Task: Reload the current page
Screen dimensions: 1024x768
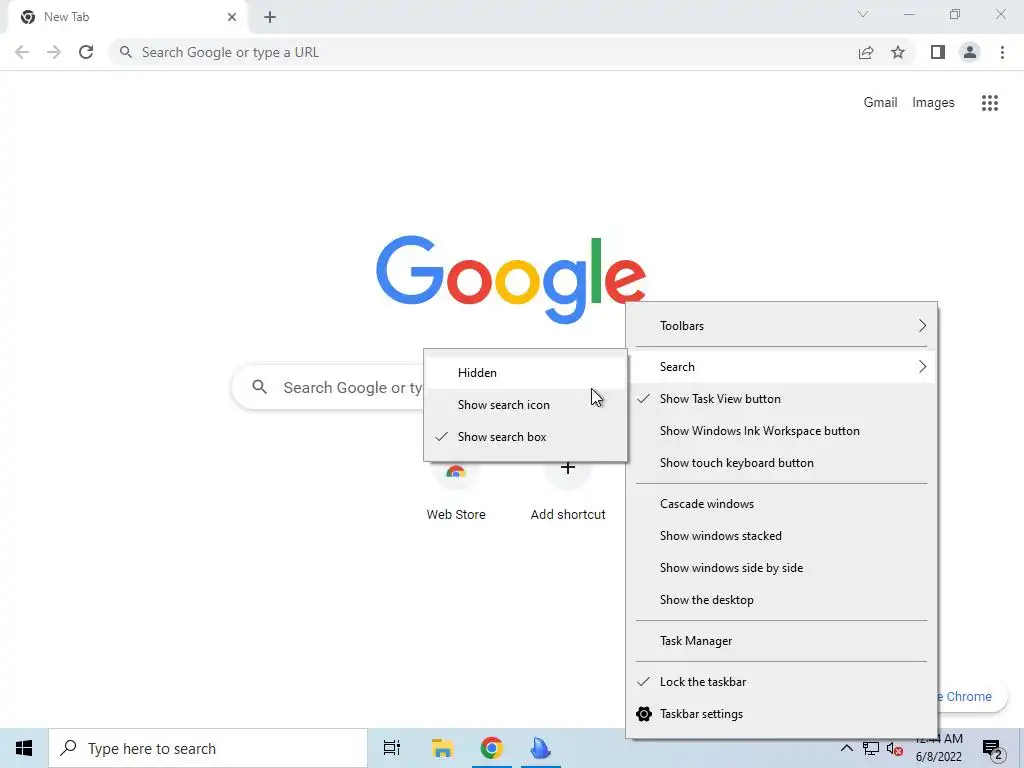Action: (86, 52)
